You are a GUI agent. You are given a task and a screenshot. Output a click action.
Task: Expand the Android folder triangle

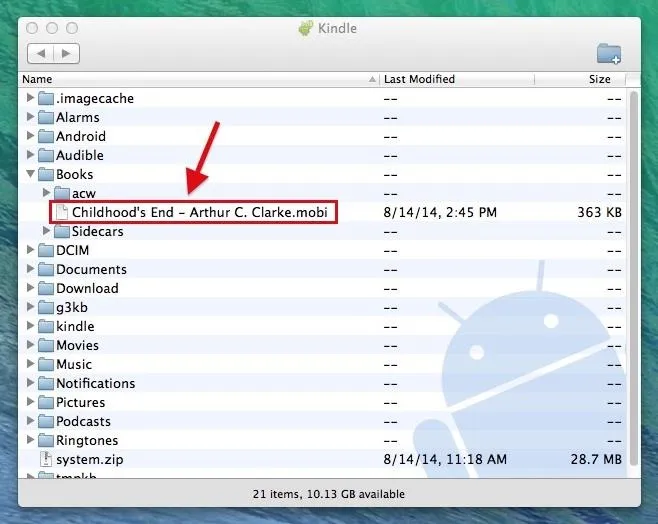30,136
